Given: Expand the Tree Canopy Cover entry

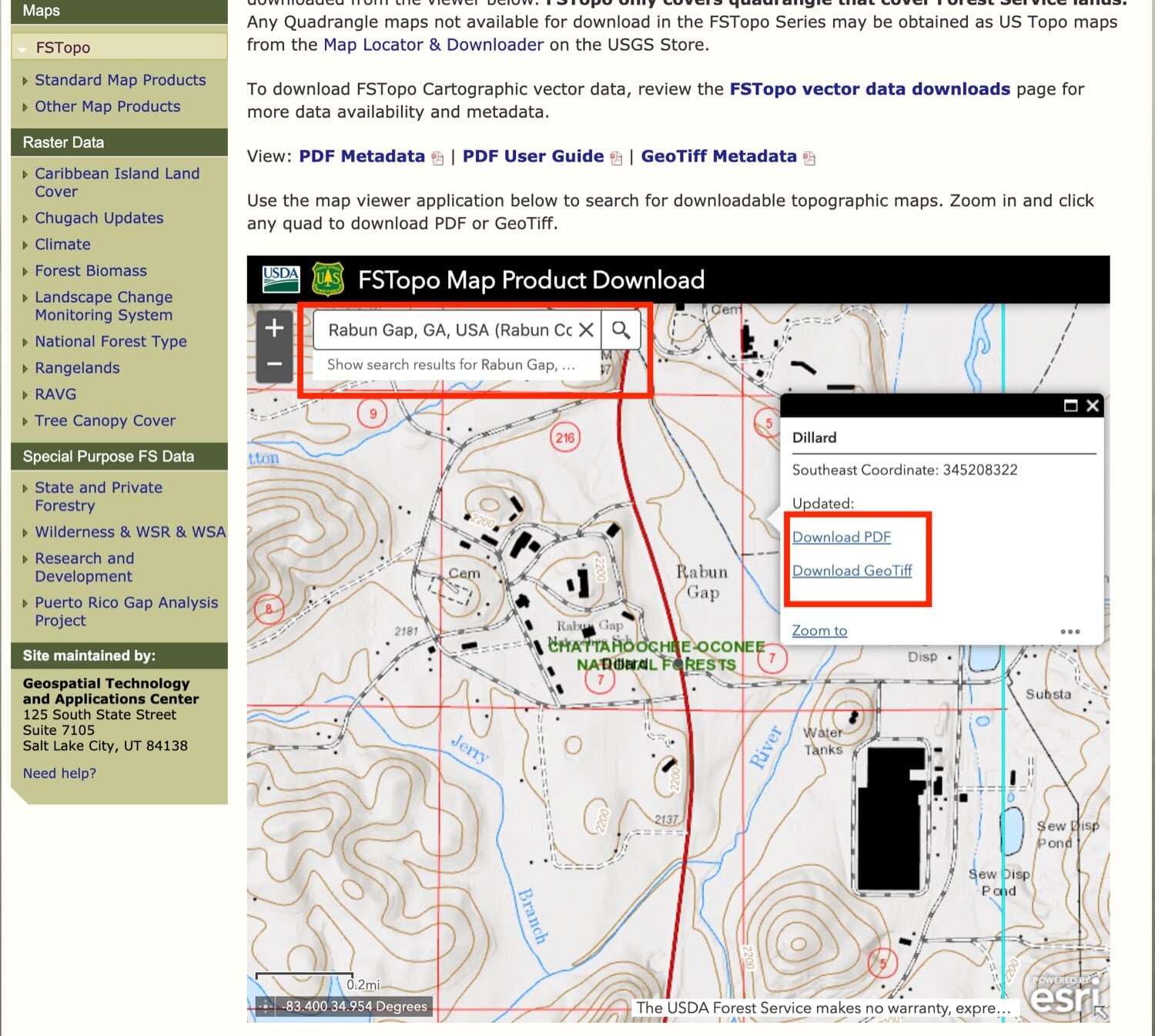Looking at the screenshot, I should (104, 421).
